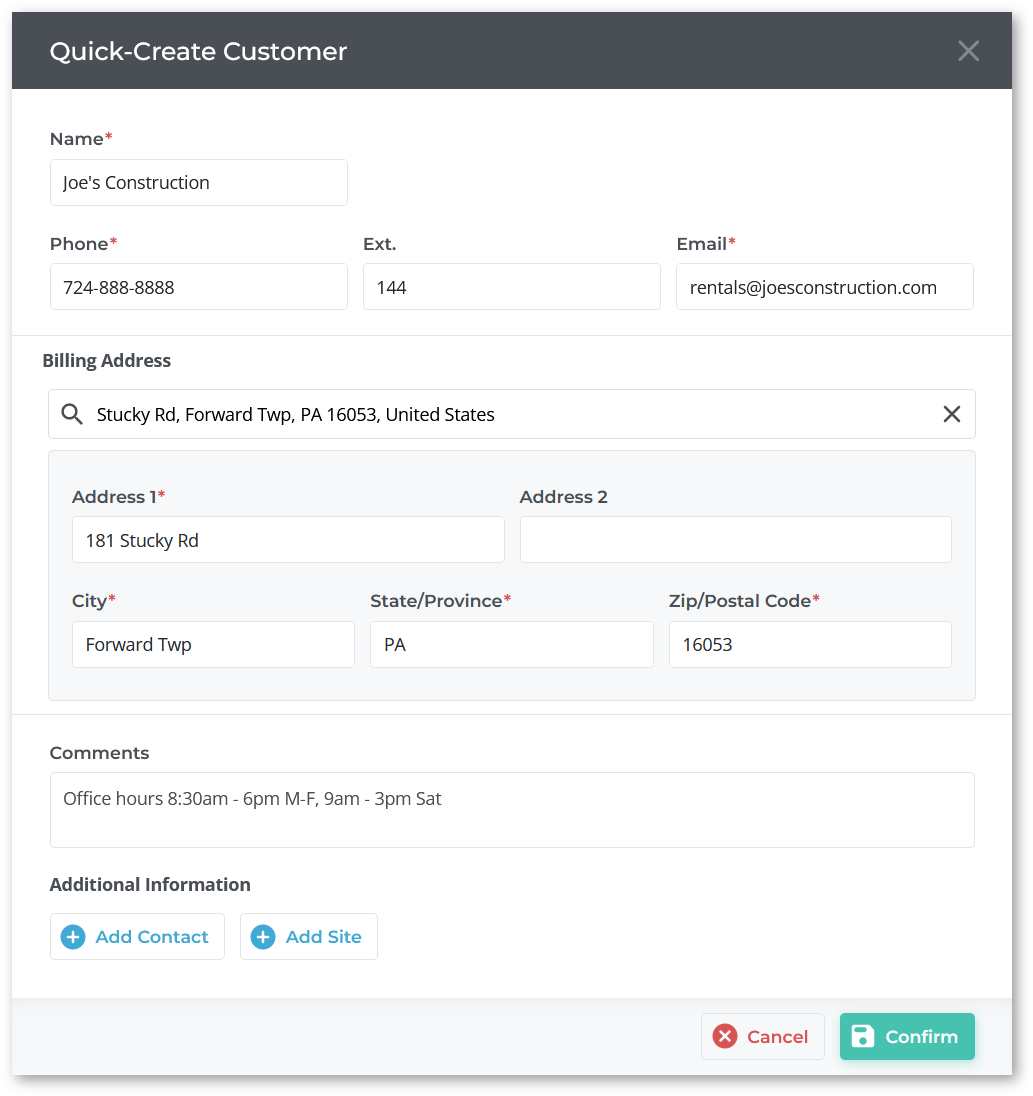Image resolution: width=1033 pixels, height=1096 pixels.
Task: Cancel customer creation
Action: pyautogui.click(x=763, y=1036)
